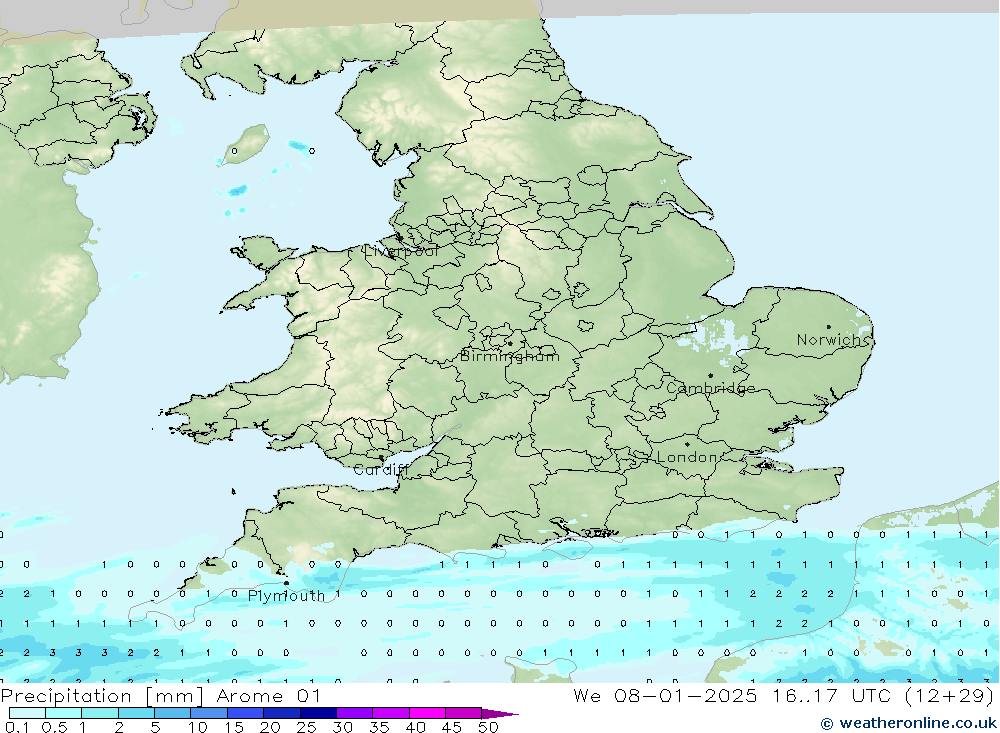
Task: Click the Cambridge city label
Action: coord(710,388)
